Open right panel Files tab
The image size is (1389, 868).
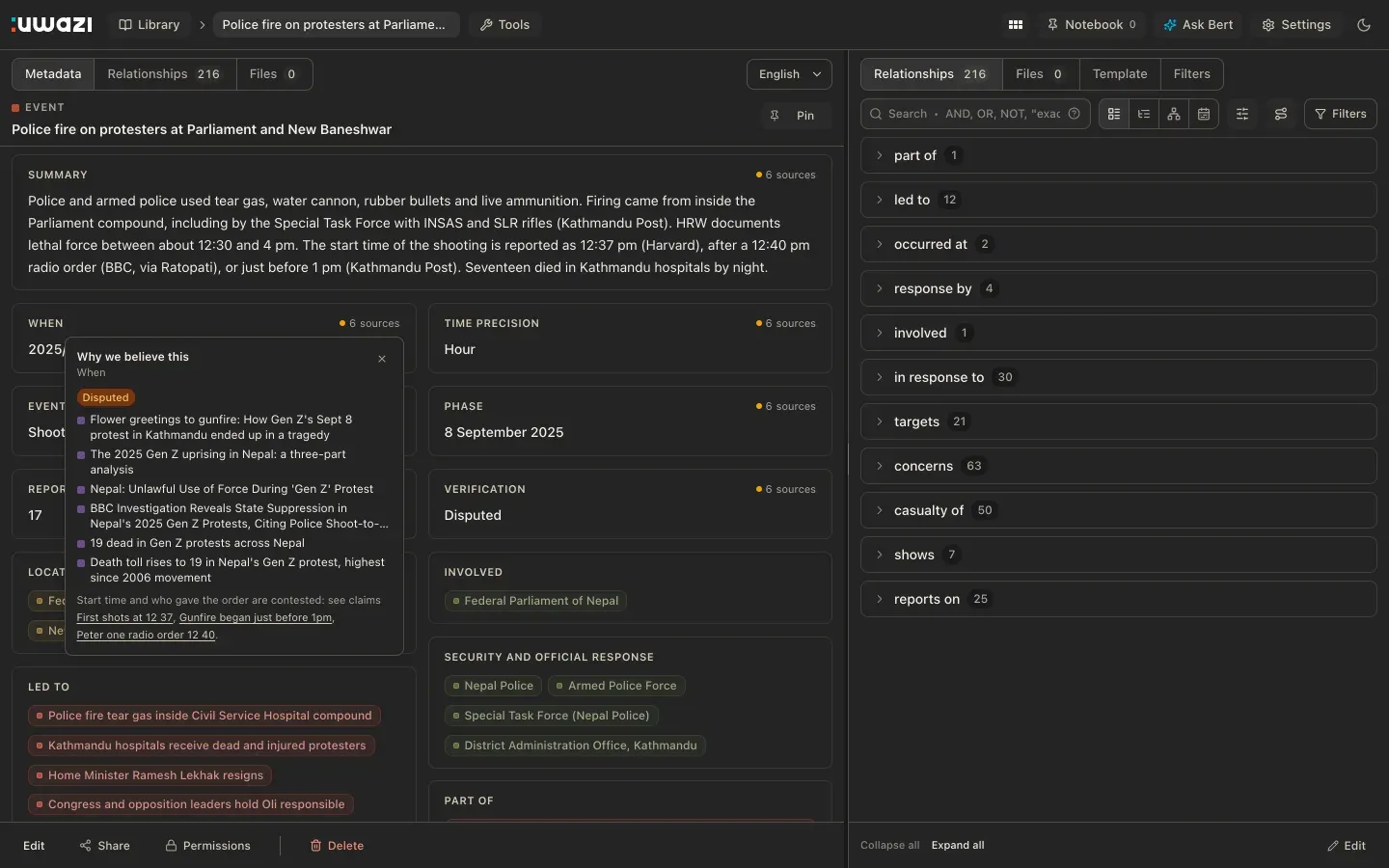click(1039, 74)
